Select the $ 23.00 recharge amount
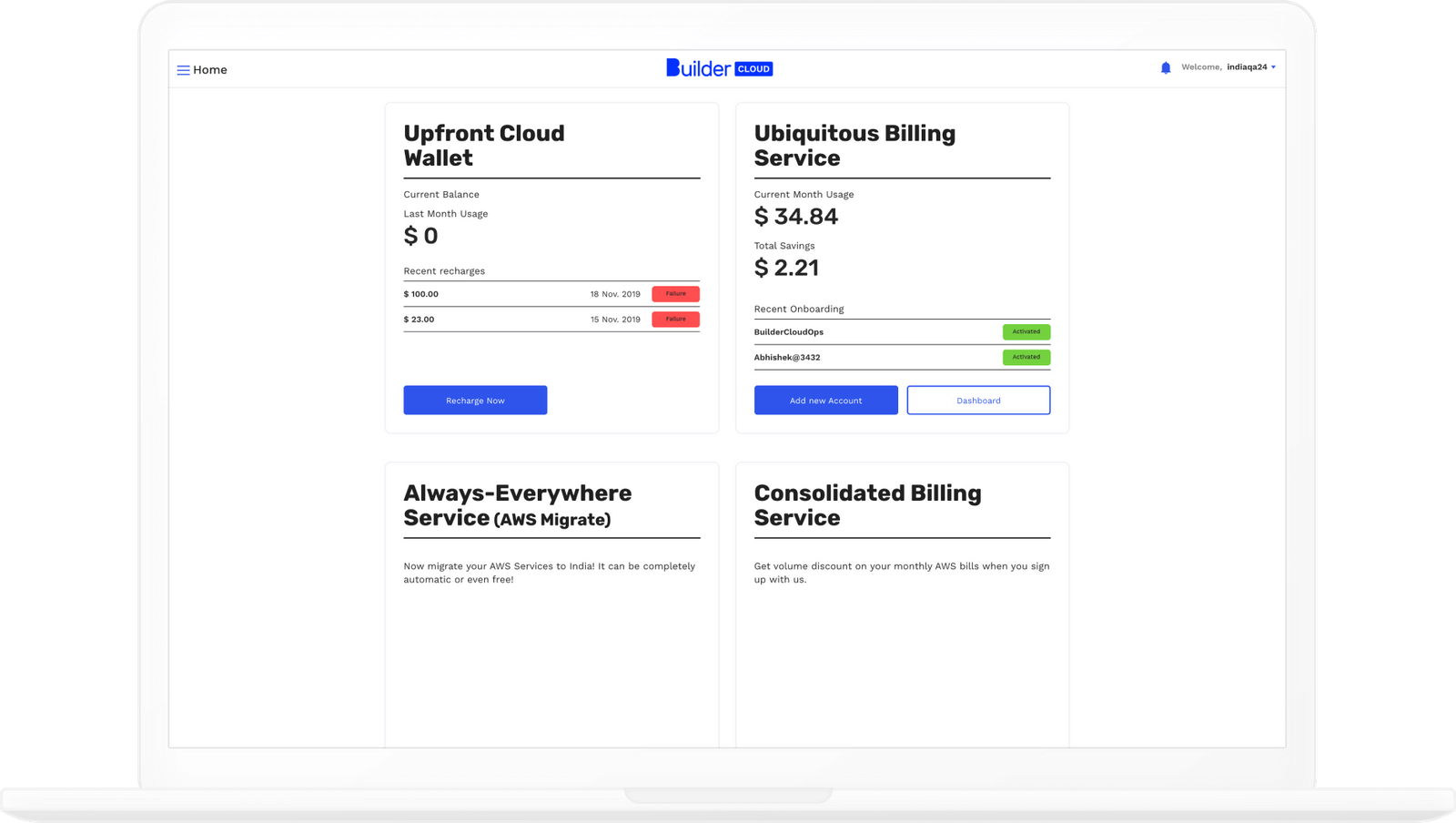Image resolution: width=1456 pixels, height=823 pixels. [420, 320]
